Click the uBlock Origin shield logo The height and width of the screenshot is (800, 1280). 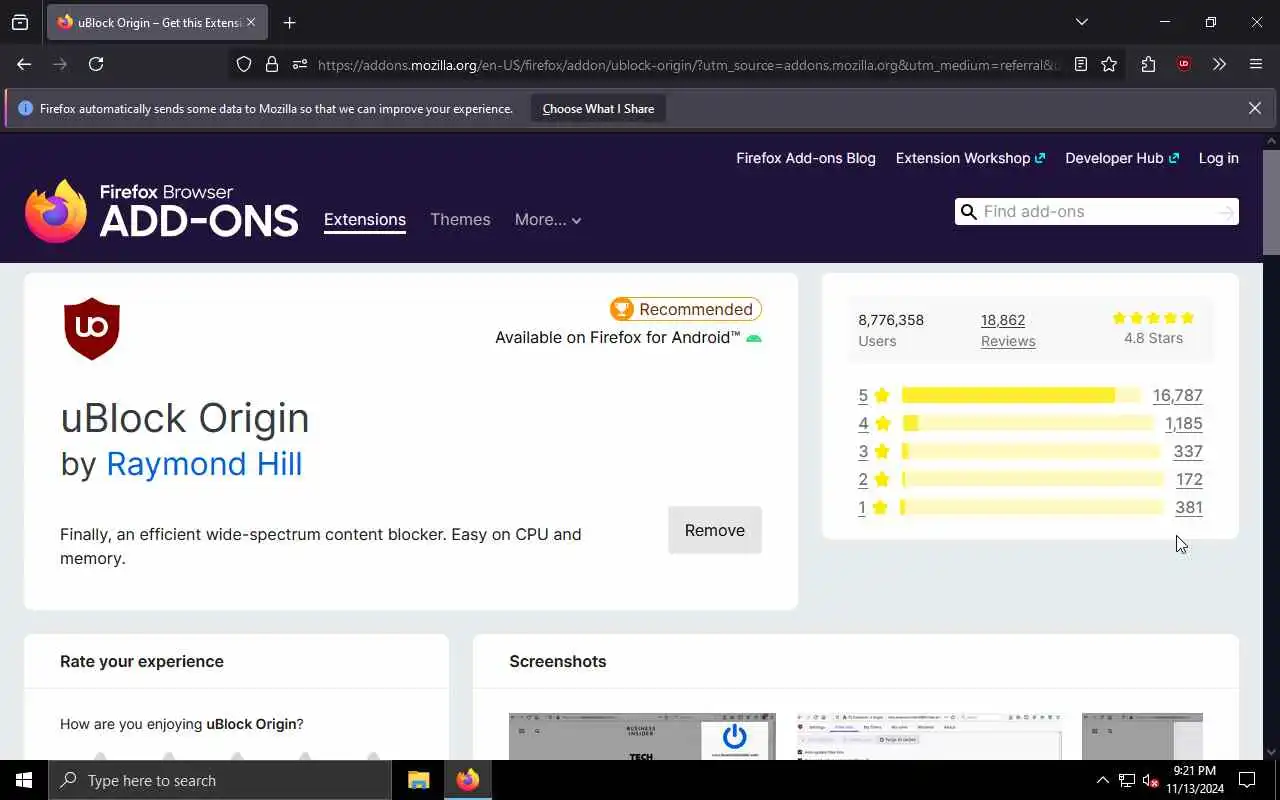(92, 328)
